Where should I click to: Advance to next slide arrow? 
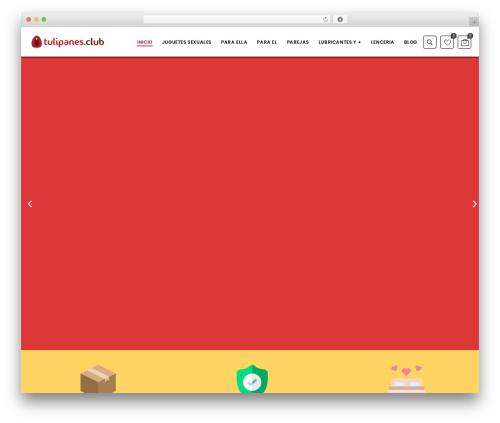pos(474,204)
